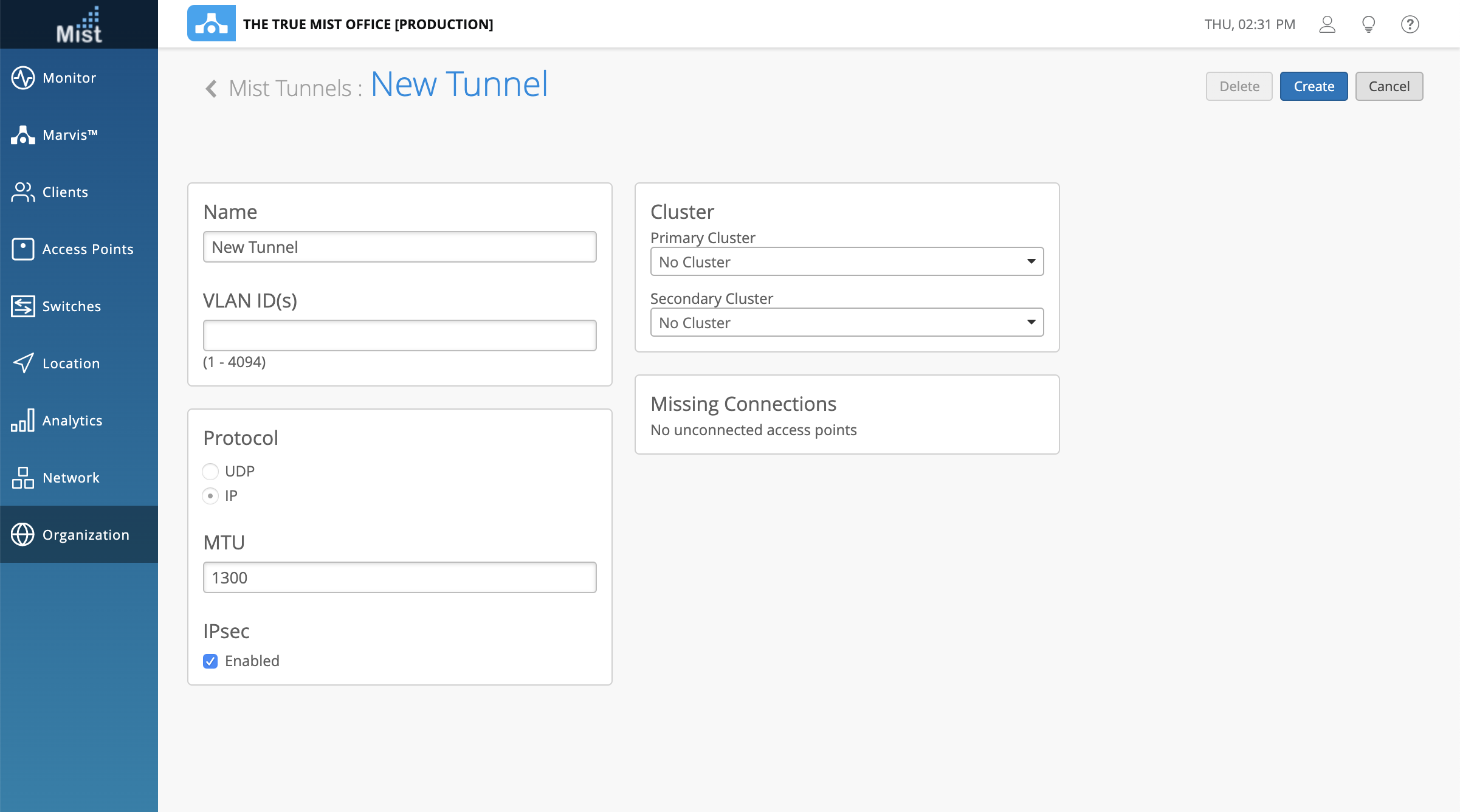Expand the Secondary Cluster dropdown
This screenshot has width=1460, height=812.
click(847, 323)
